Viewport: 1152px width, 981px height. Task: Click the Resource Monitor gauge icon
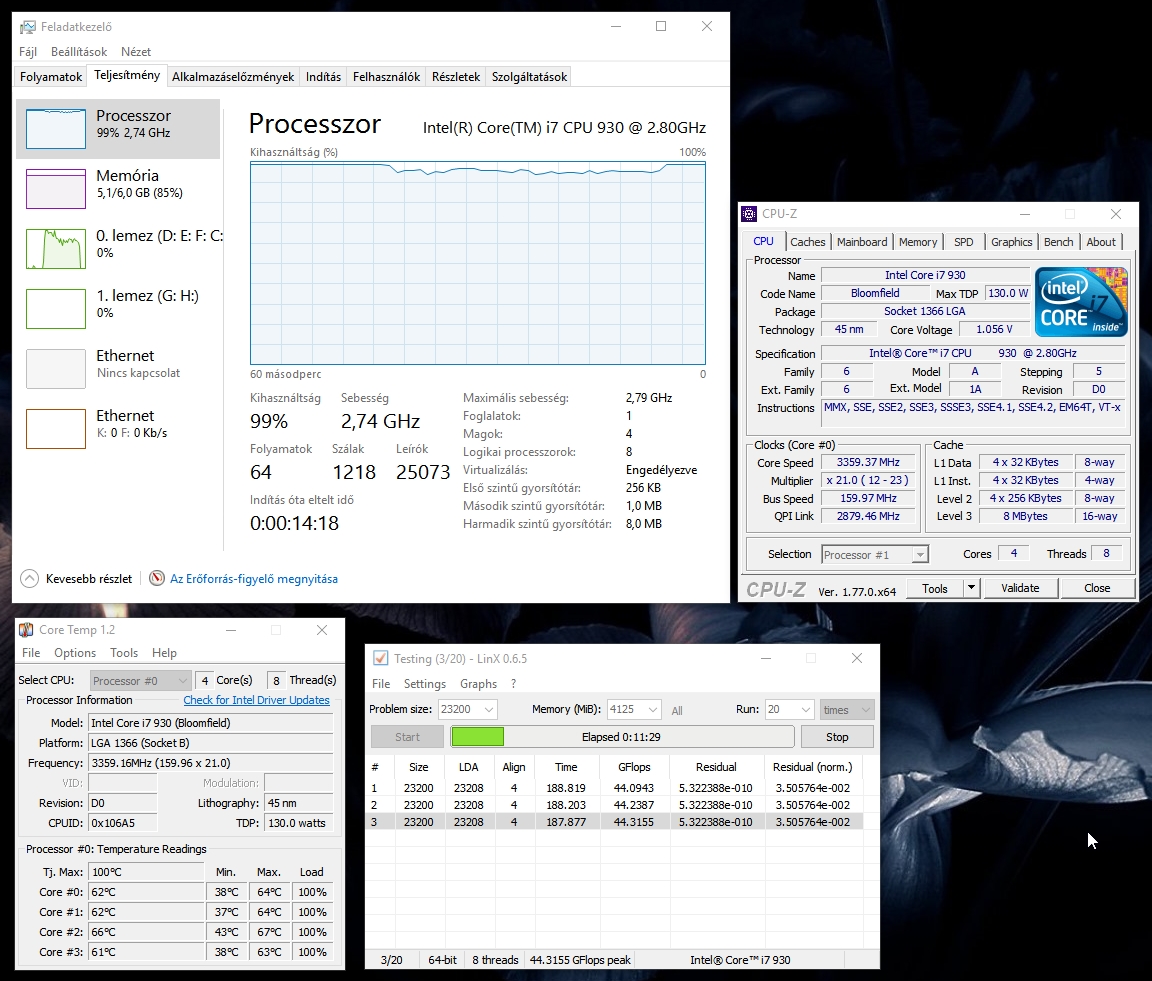click(x=156, y=578)
